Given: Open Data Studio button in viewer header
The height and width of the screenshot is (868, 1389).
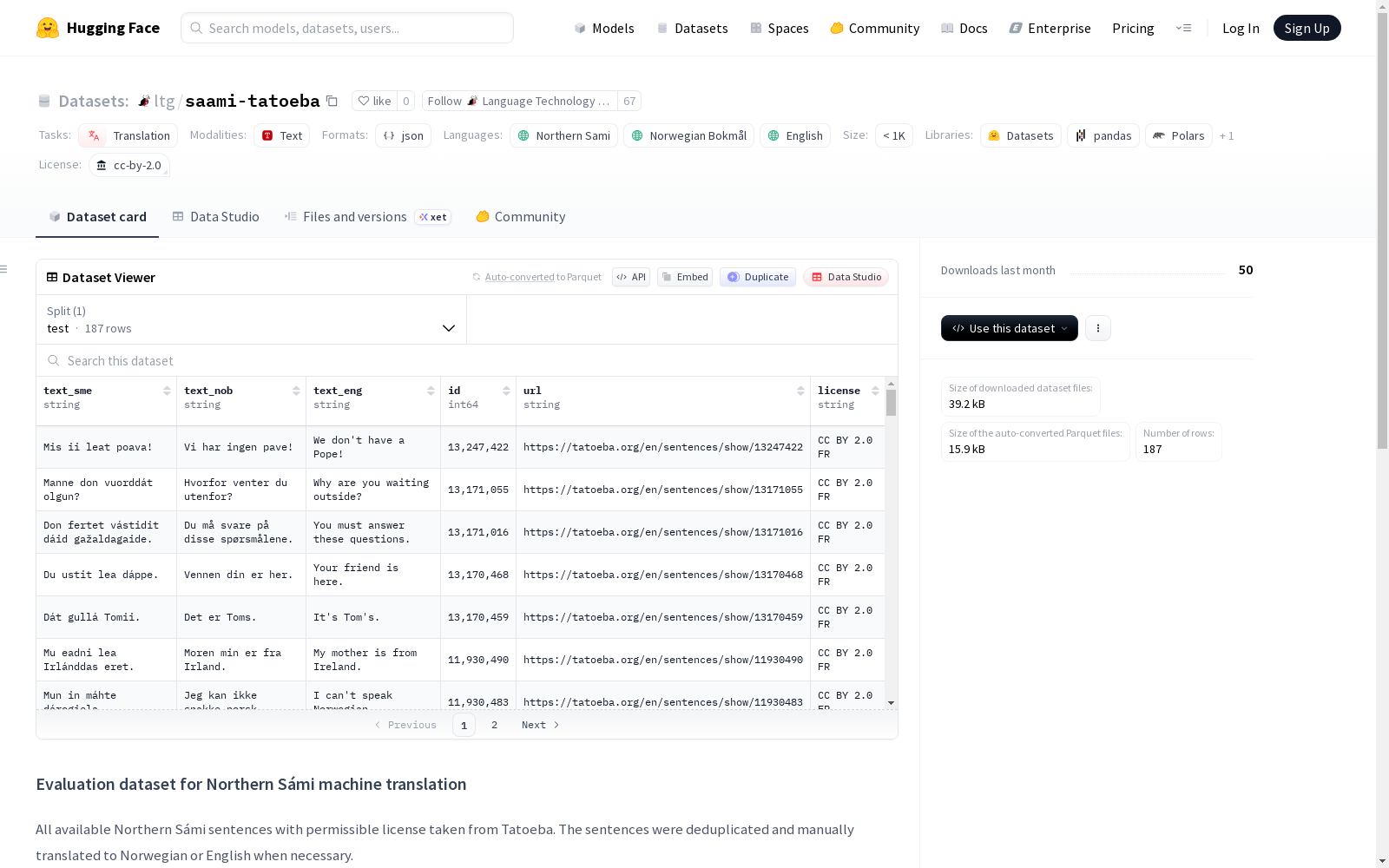Looking at the screenshot, I should (x=846, y=277).
